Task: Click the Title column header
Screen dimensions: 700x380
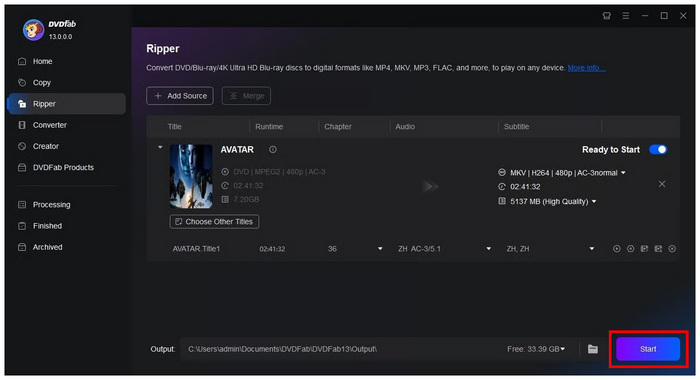Action: tap(175, 127)
